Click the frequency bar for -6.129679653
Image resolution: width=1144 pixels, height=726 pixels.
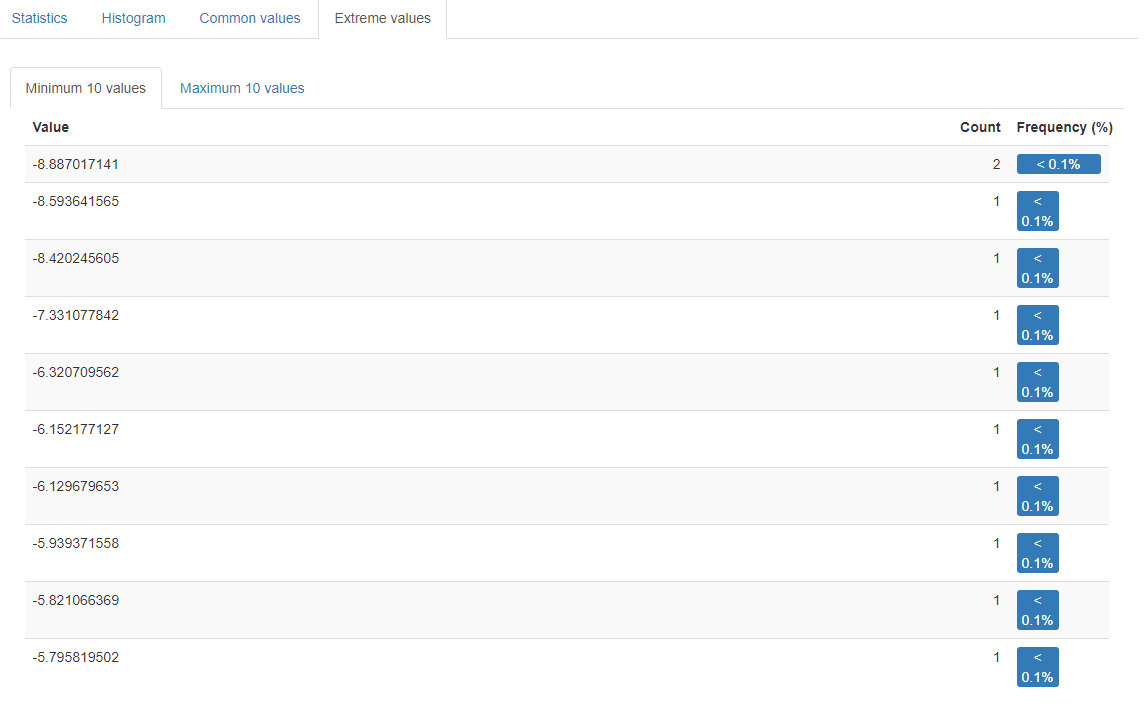click(x=1037, y=495)
